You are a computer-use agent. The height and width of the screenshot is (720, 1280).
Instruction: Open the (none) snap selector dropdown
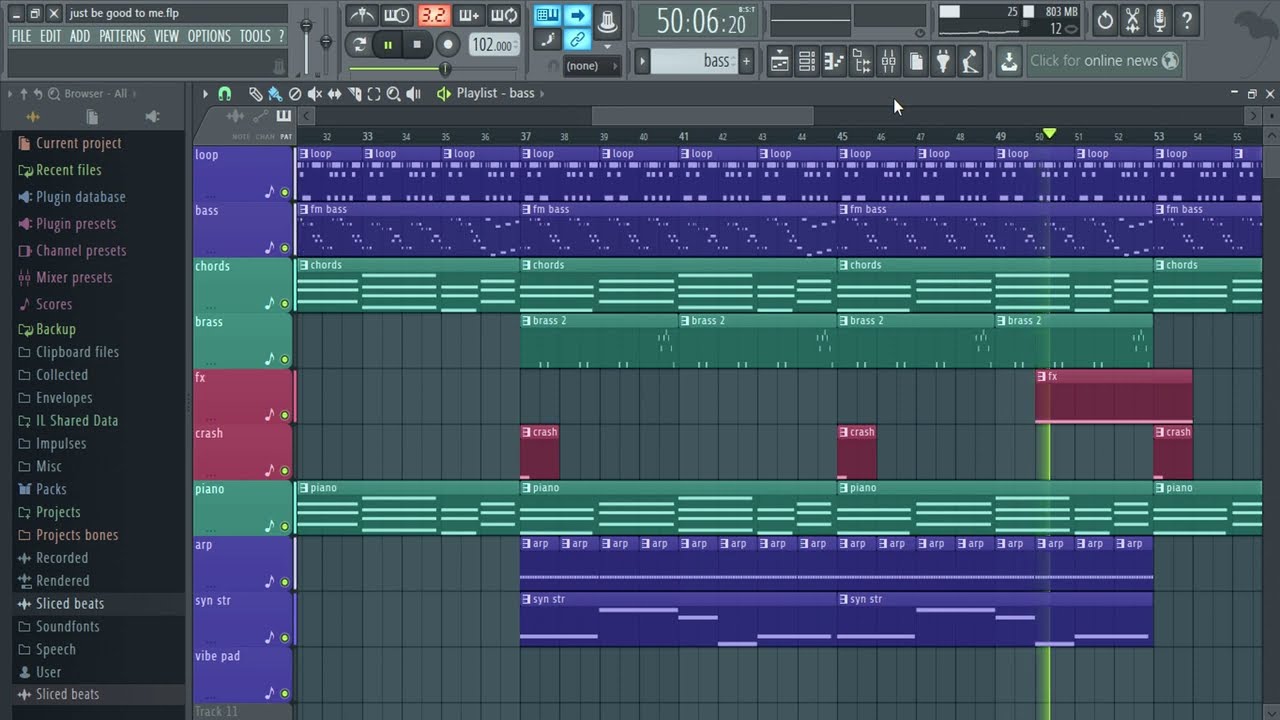(x=593, y=66)
